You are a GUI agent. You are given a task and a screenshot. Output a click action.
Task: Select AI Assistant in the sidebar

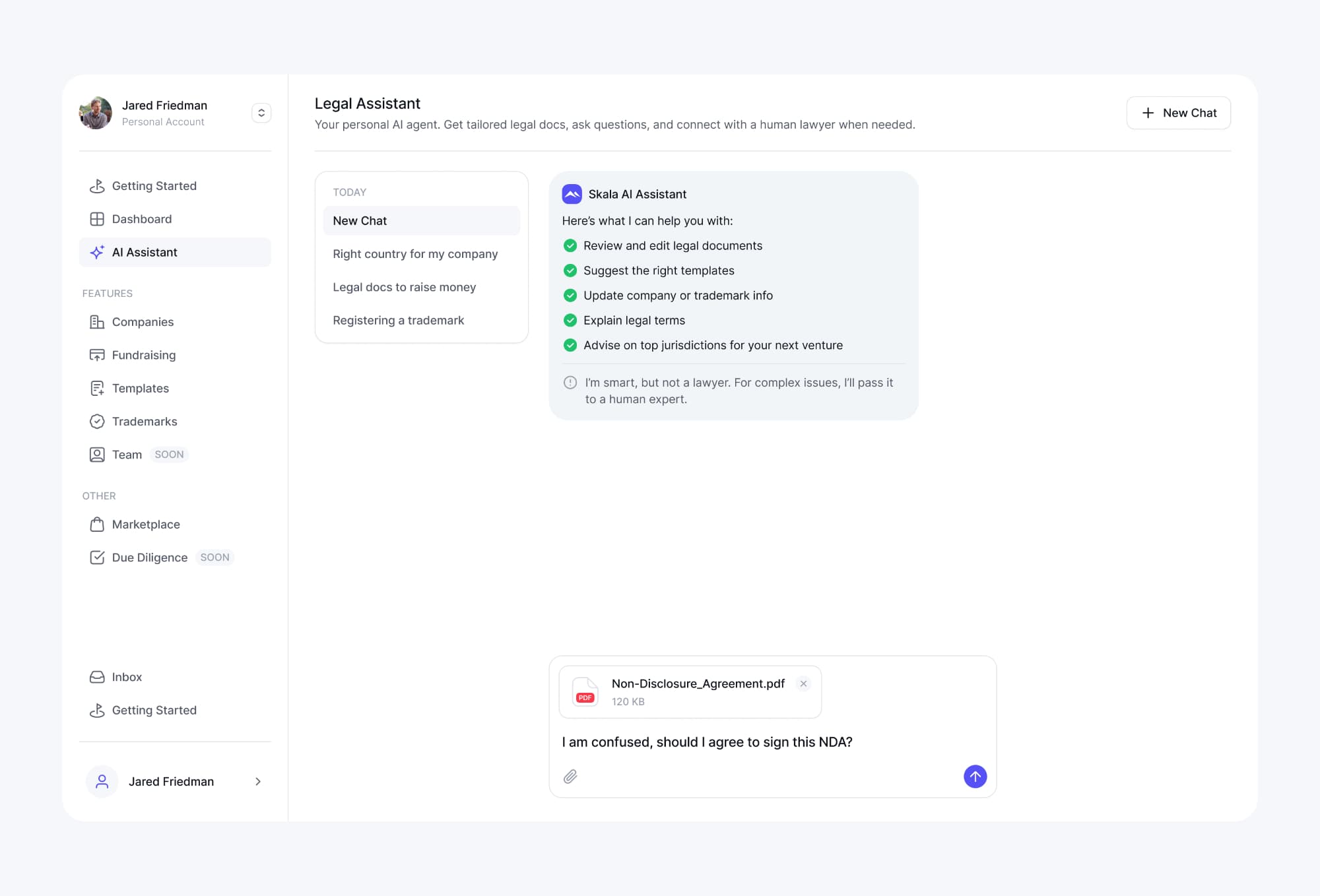(x=145, y=252)
